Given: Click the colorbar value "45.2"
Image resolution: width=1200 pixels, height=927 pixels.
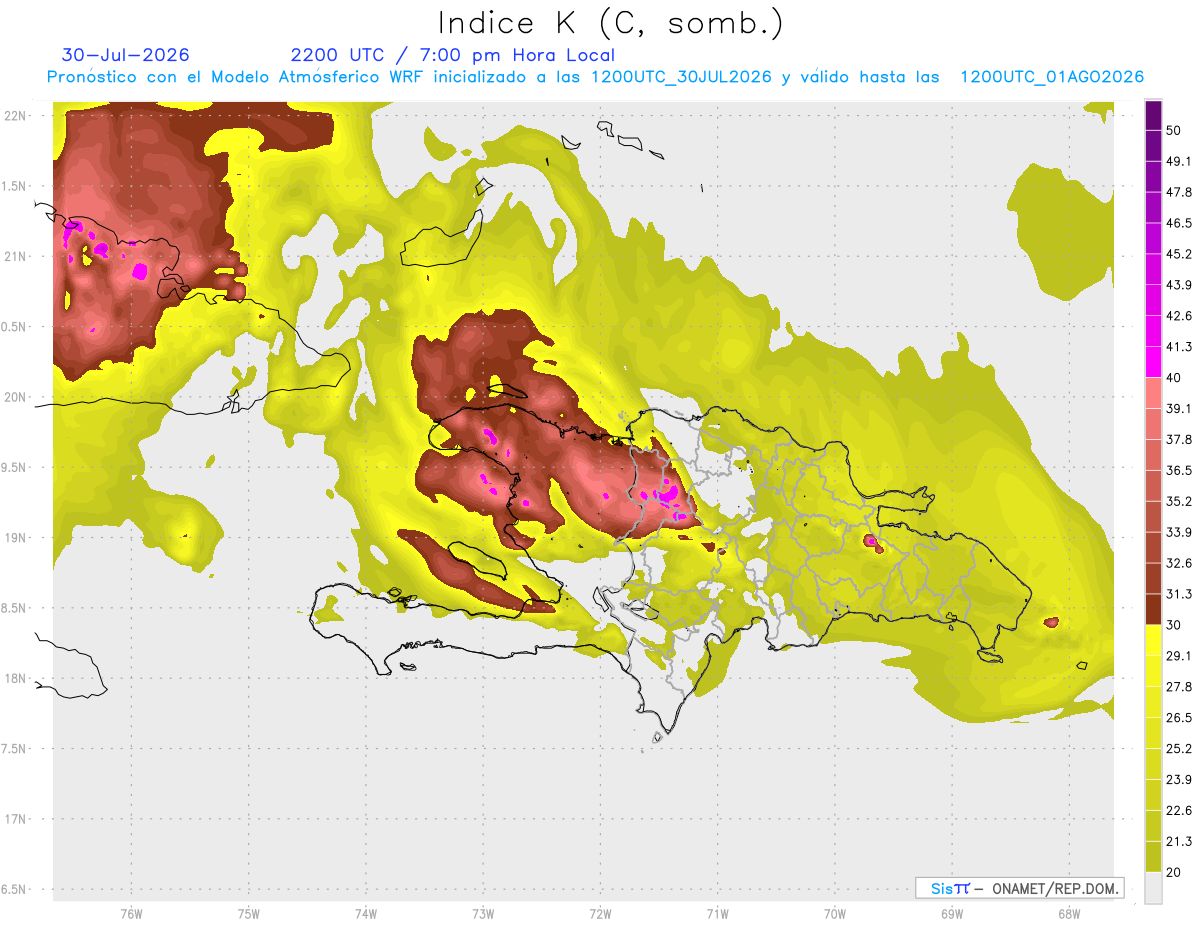Looking at the screenshot, I should click(1179, 254).
